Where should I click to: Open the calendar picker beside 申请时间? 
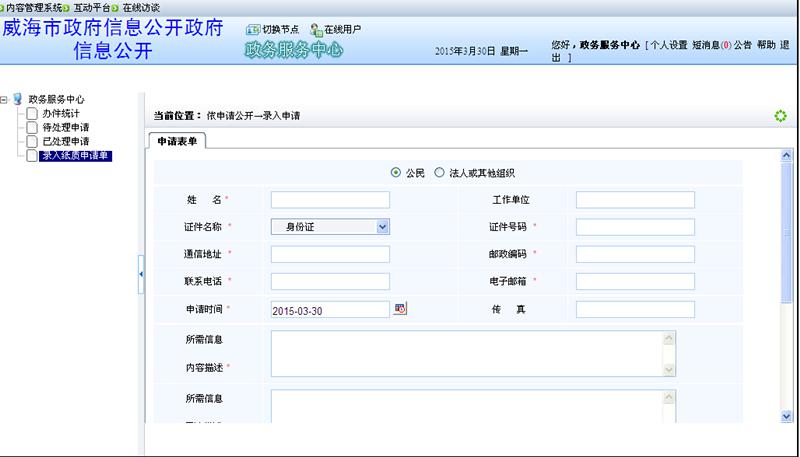tap(401, 309)
